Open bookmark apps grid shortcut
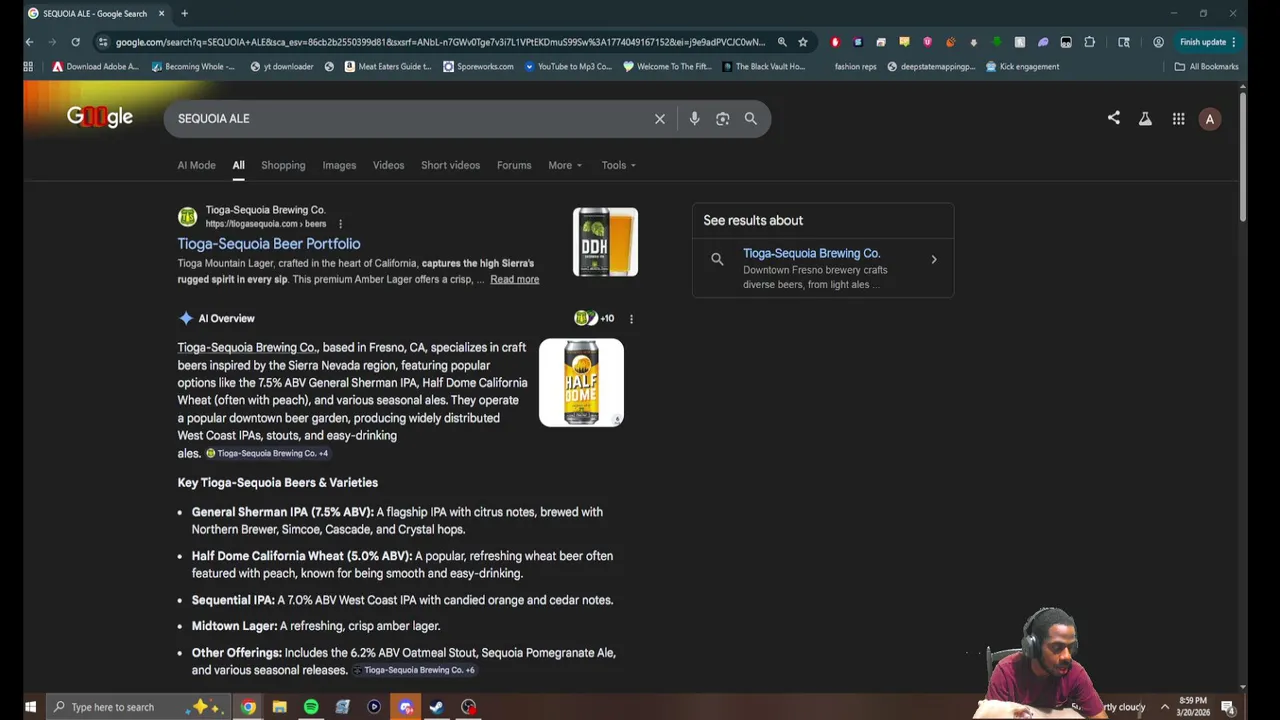 point(28,67)
